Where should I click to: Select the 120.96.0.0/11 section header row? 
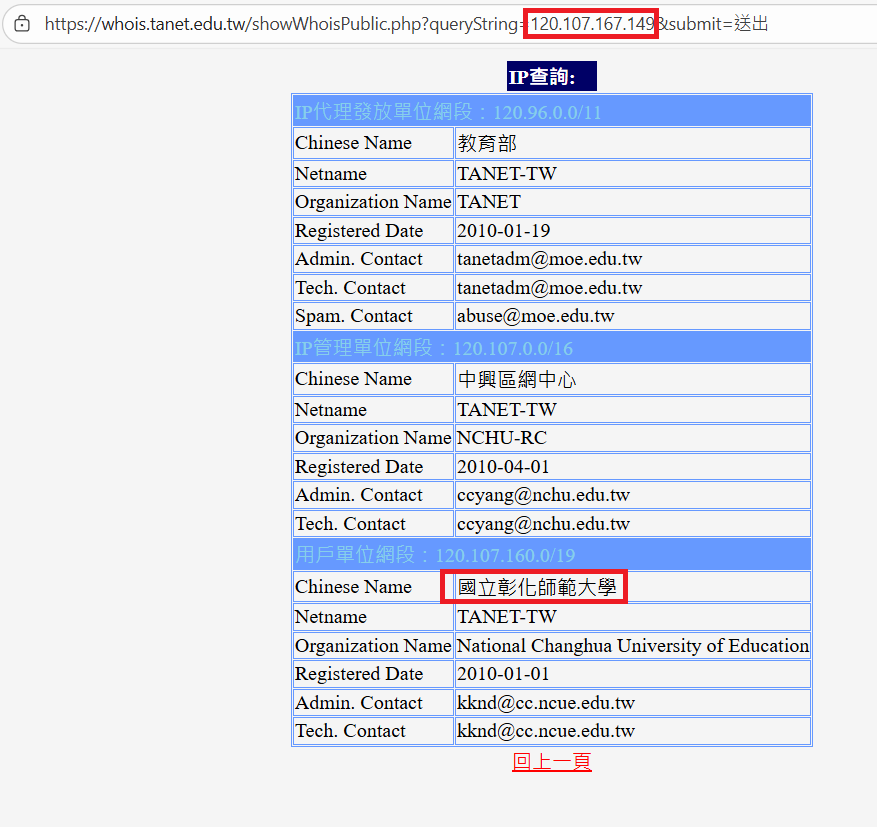pyautogui.click(x=551, y=112)
